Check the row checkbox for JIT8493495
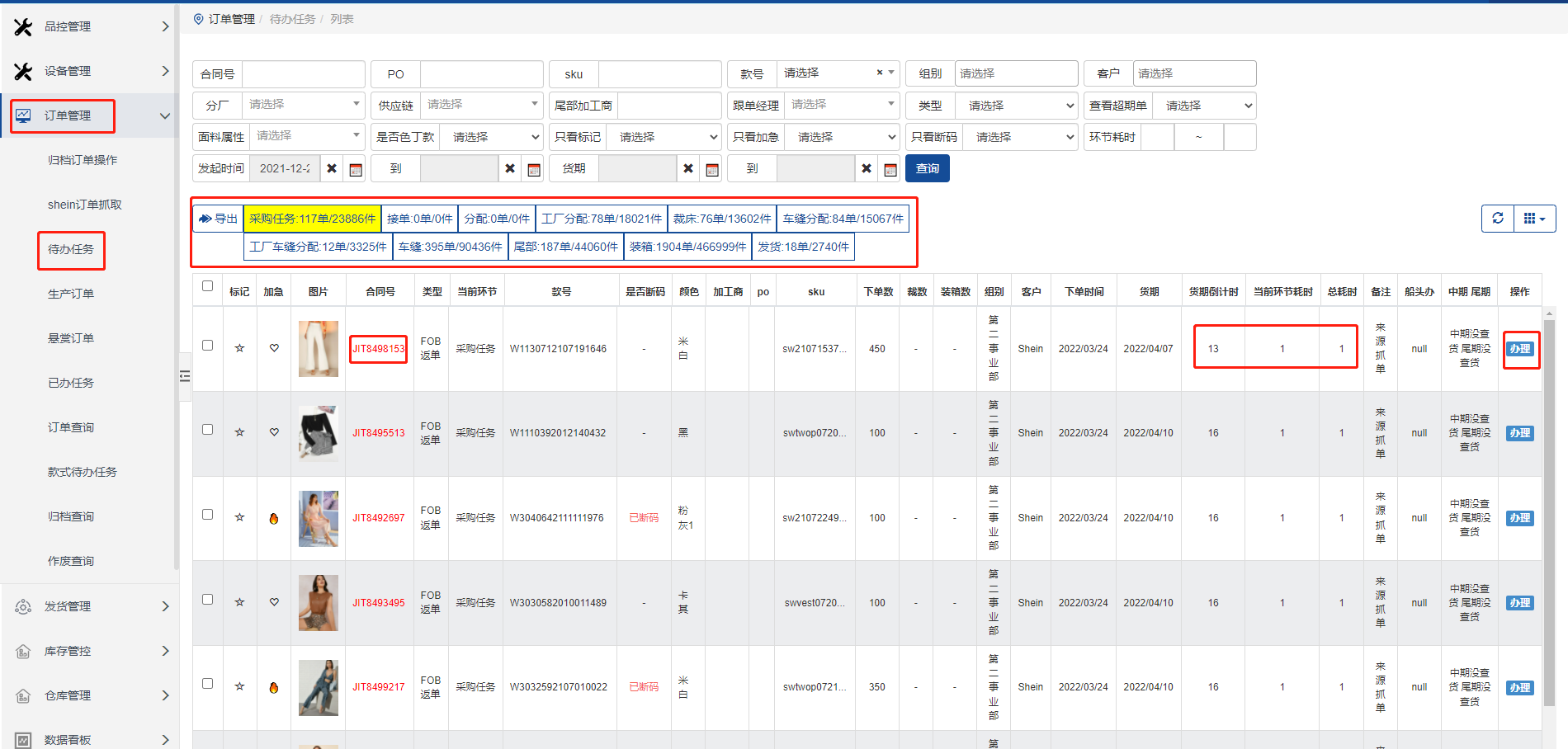This screenshot has height=749, width=1568. click(x=208, y=600)
